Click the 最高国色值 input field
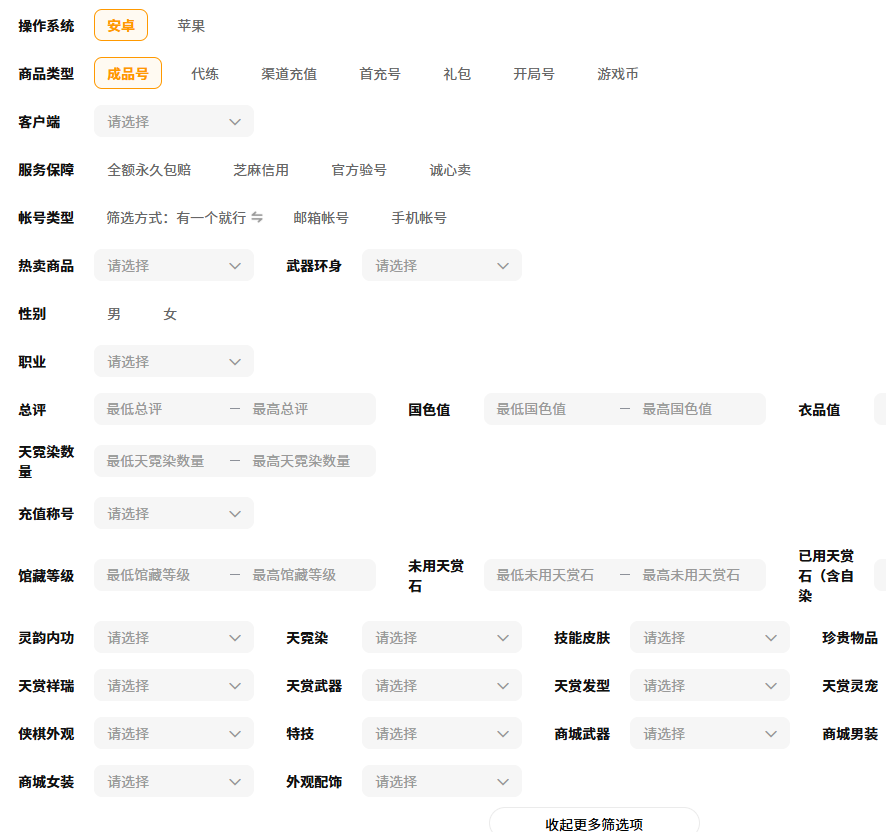This screenshot has width=886, height=832. click(690, 409)
